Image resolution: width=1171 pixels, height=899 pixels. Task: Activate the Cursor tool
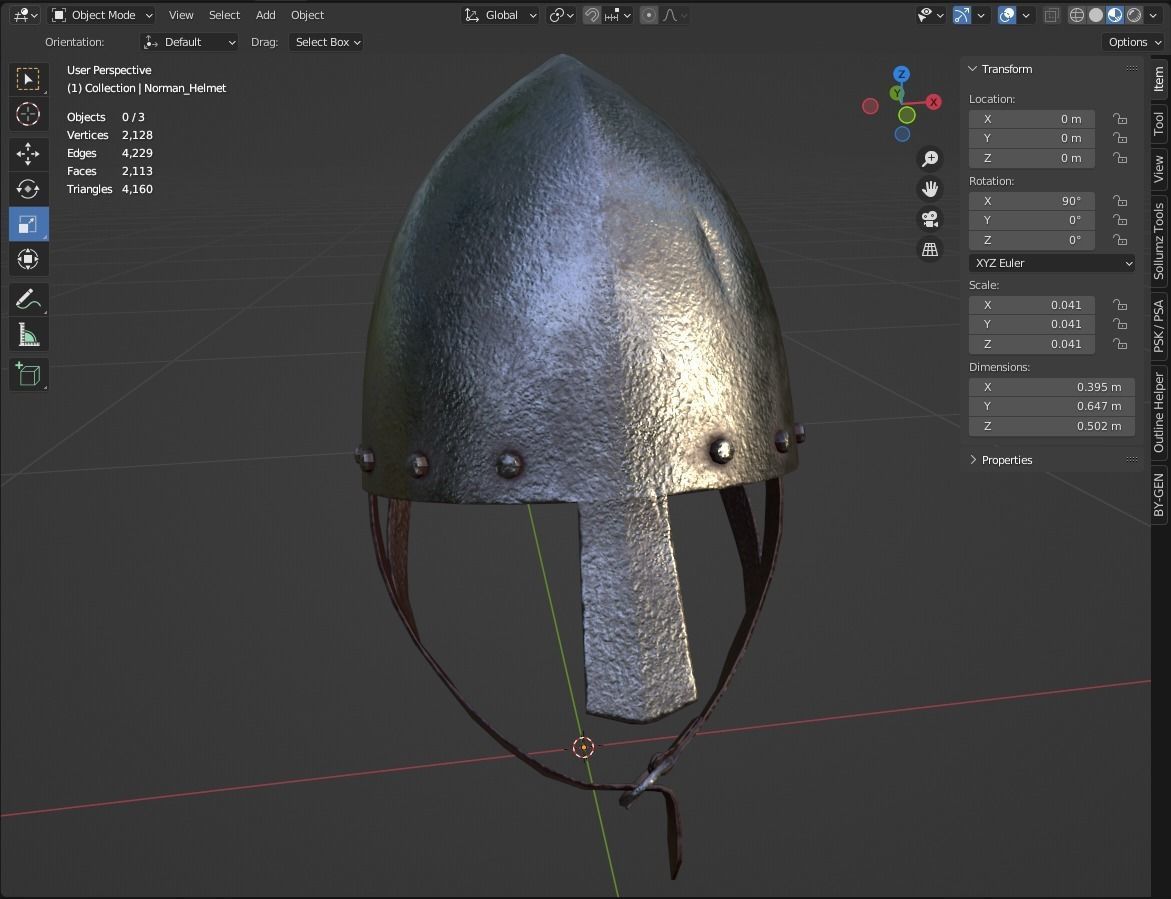click(28, 114)
